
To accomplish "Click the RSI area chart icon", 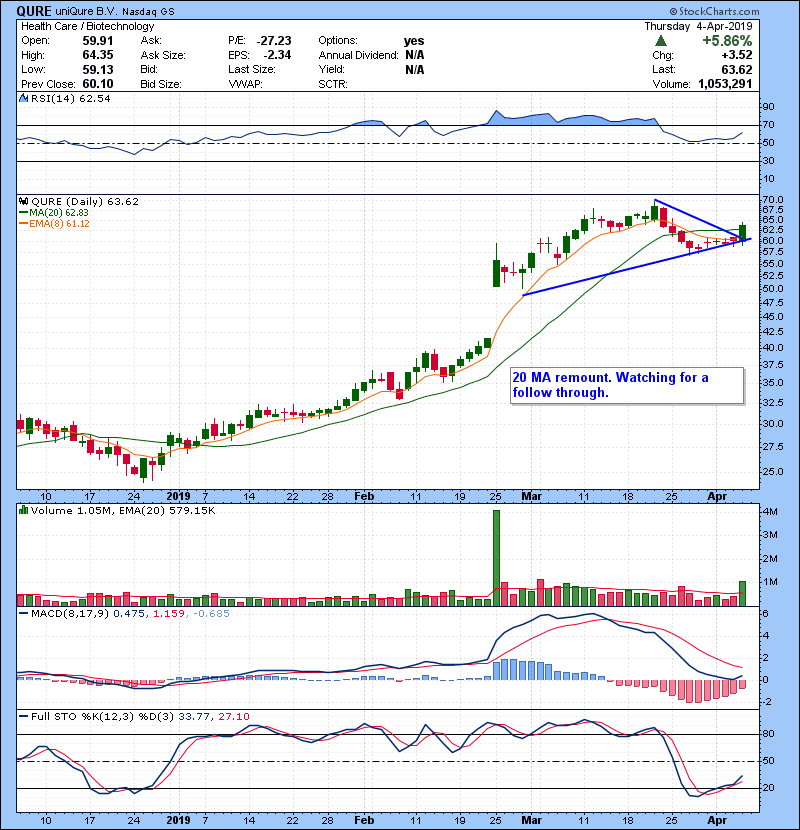I will (23, 98).
